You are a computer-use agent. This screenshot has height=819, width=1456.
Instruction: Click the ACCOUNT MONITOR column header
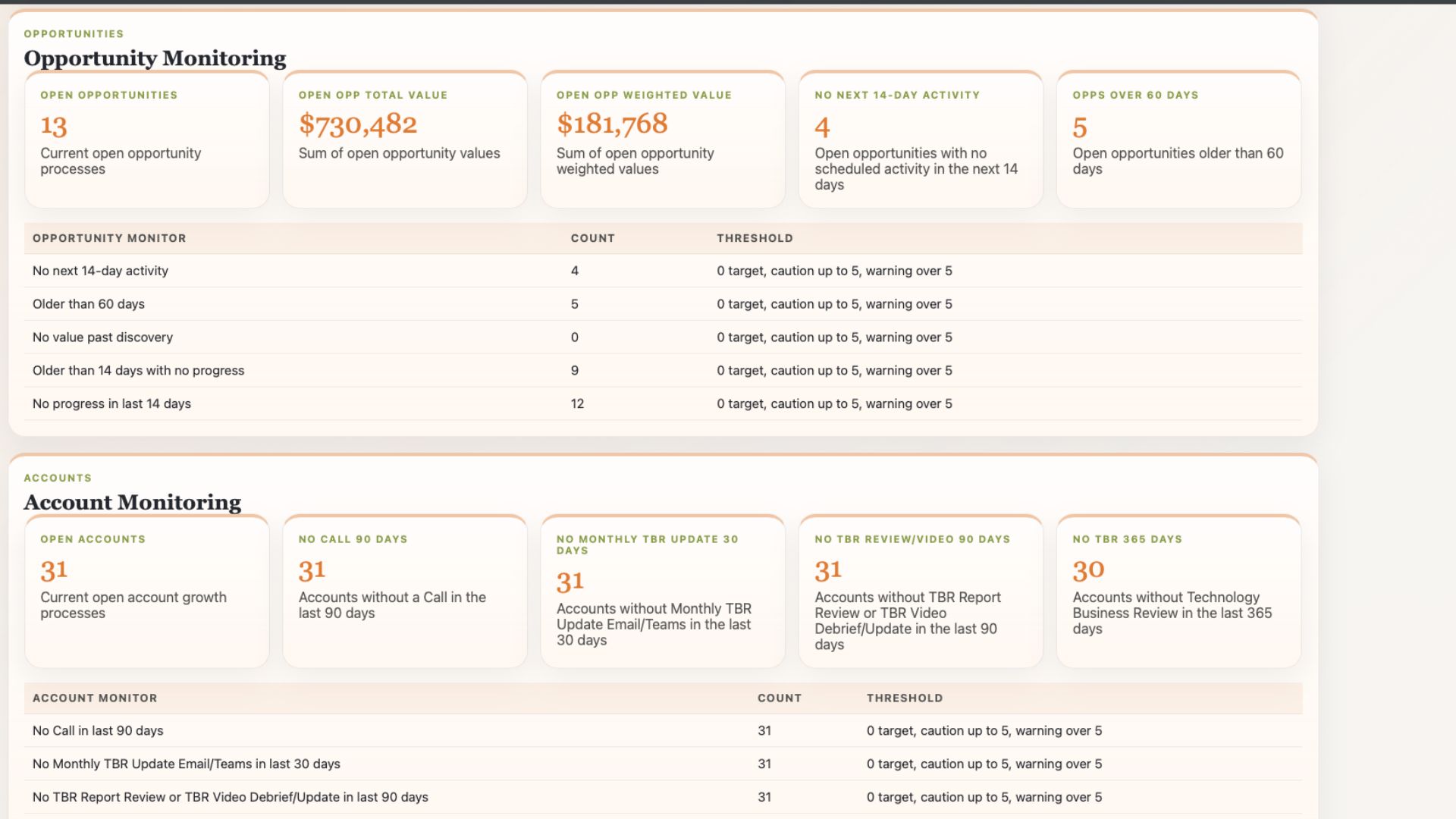[x=95, y=698]
